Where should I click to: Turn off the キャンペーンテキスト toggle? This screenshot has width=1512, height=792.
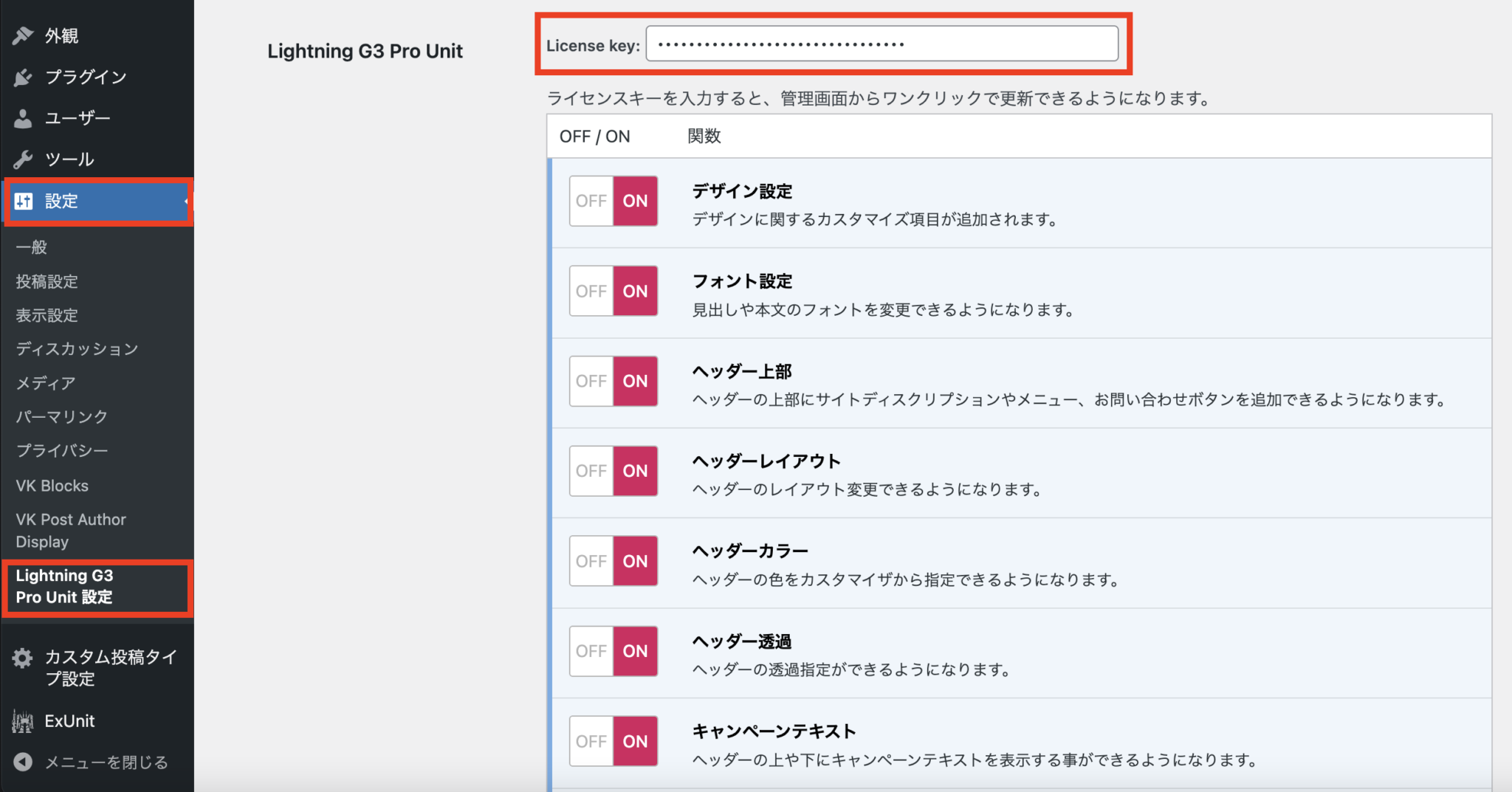(591, 740)
